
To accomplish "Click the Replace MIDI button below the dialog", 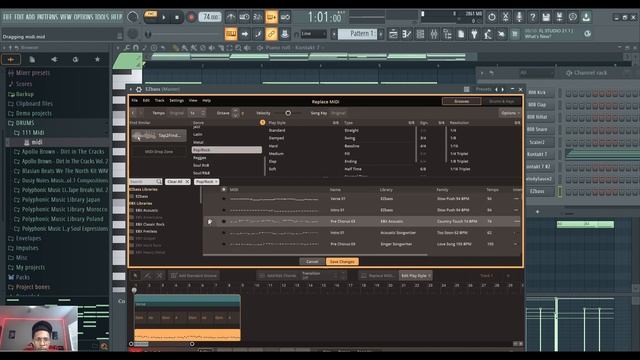I will click(378, 276).
